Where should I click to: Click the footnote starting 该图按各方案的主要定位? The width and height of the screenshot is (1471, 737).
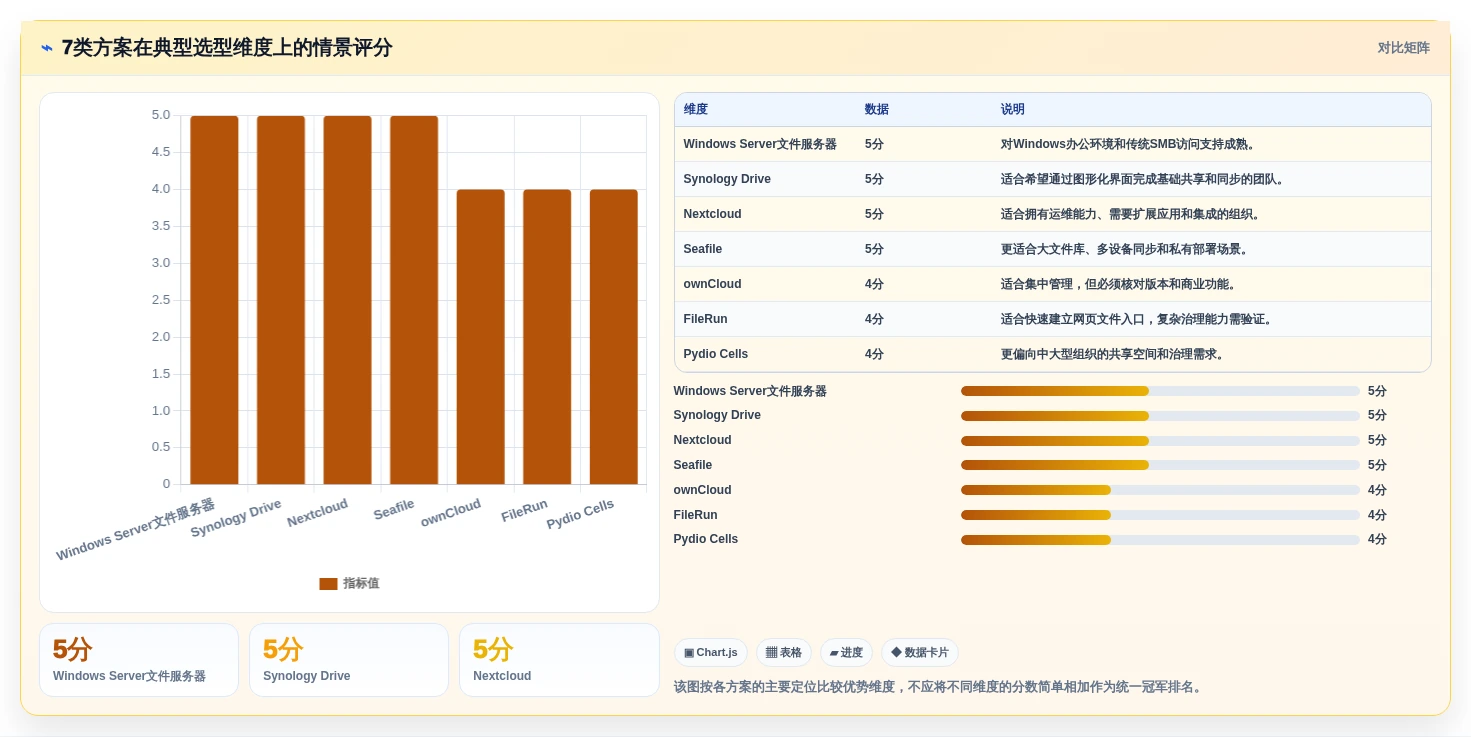click(939, 687)
